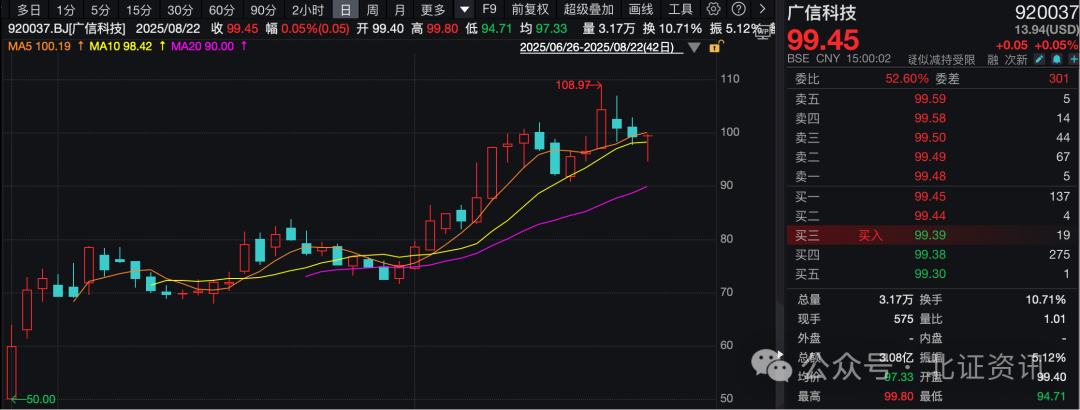The height and width of the screenshot is (410, 1080).
Task: Select the 5分 period
Action: (101, 10)
